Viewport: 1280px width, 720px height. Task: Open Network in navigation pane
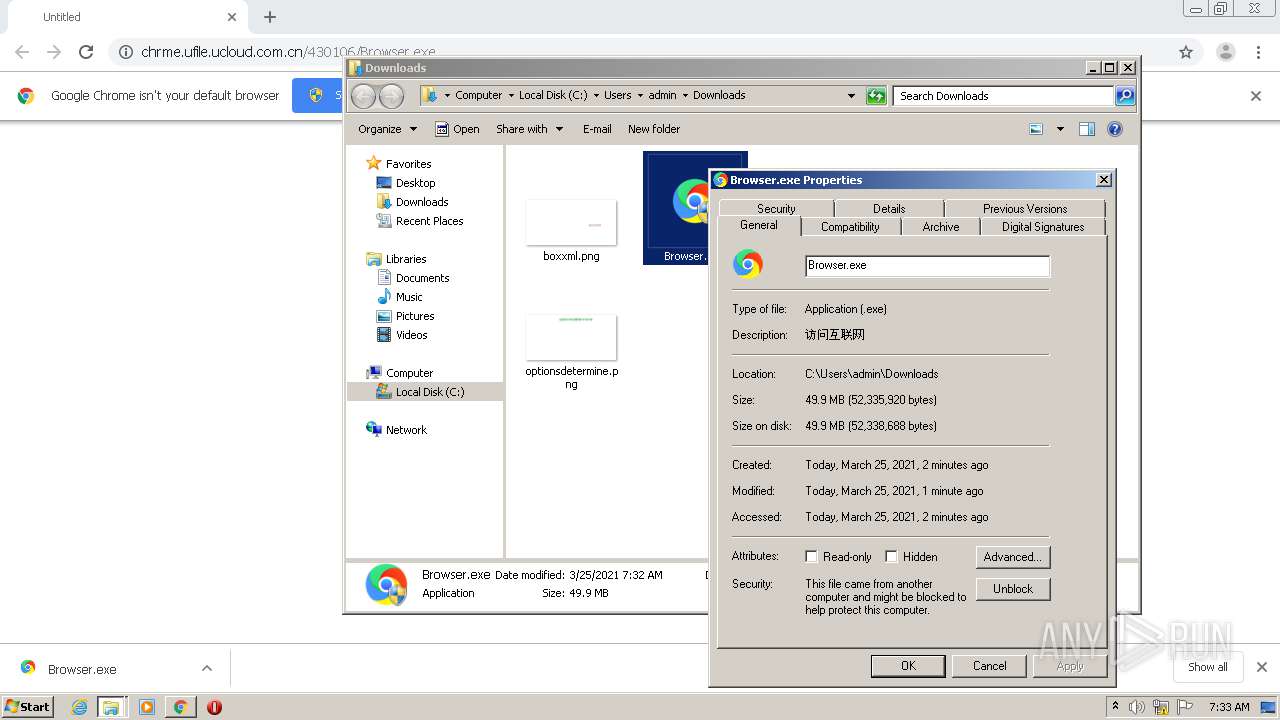pos(406,430)
